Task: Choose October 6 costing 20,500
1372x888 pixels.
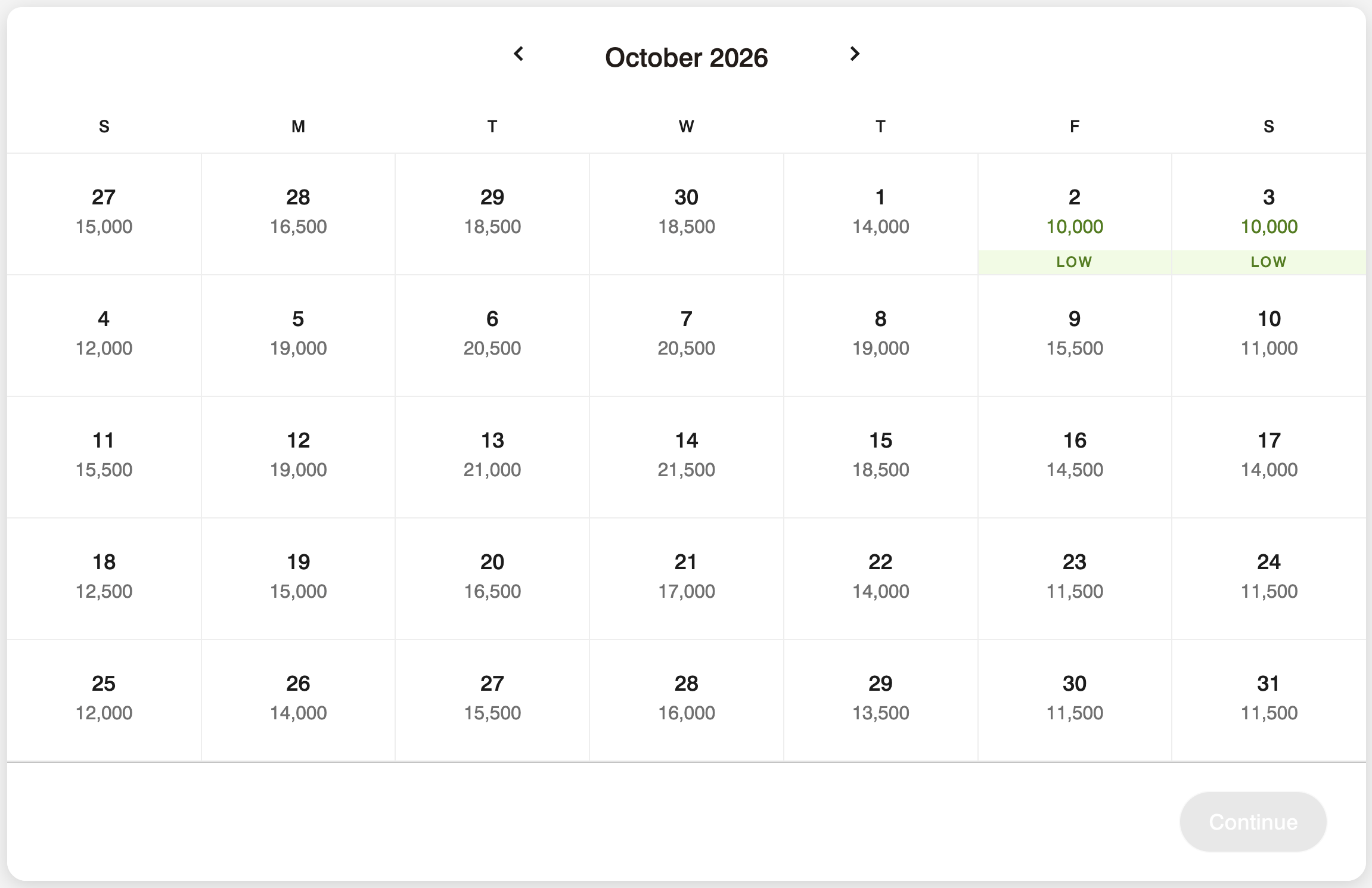Action: pos(492,335)
